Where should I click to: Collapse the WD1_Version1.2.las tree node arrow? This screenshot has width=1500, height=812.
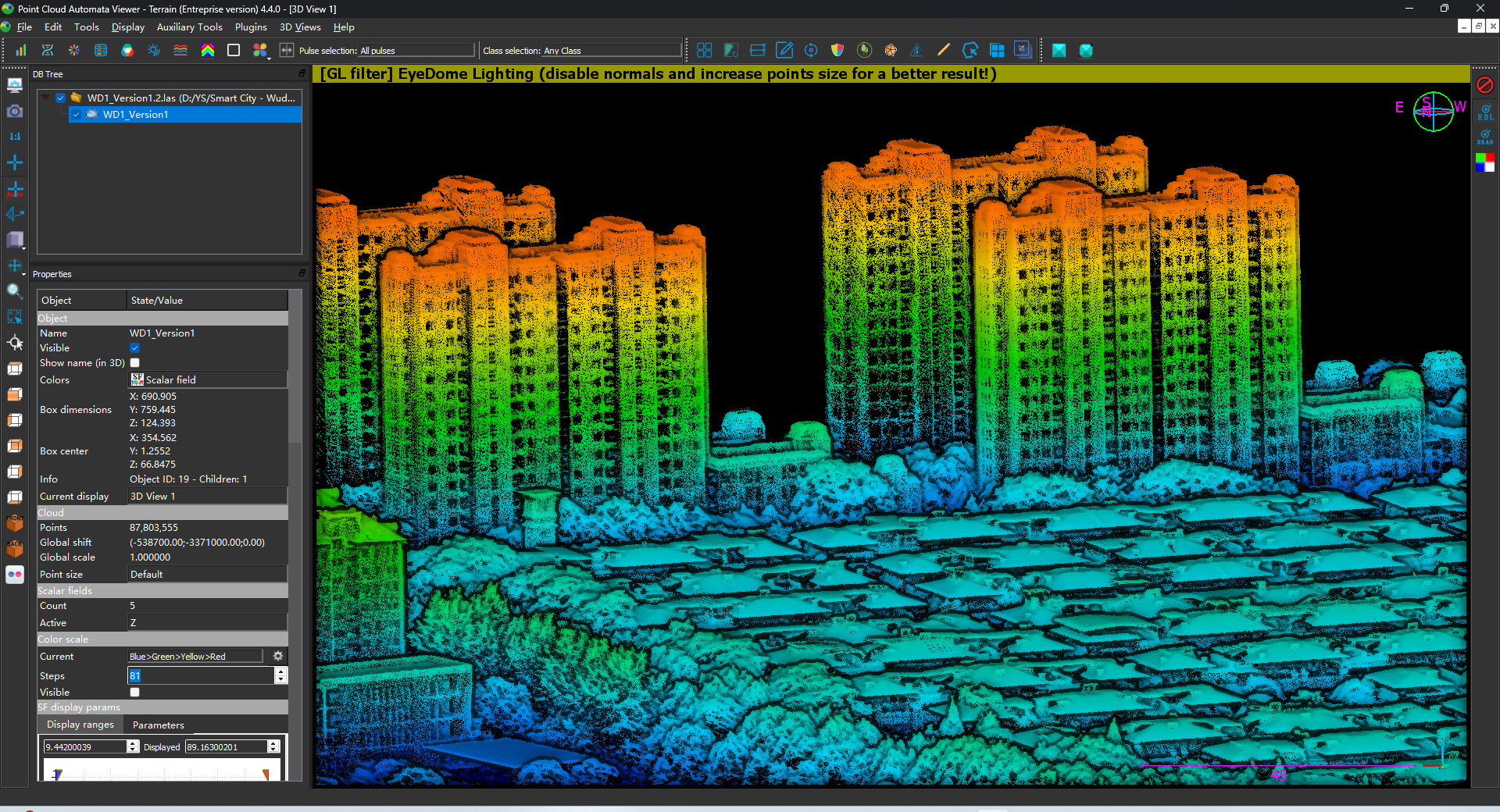pyautogui.click(x=46, y=98)
